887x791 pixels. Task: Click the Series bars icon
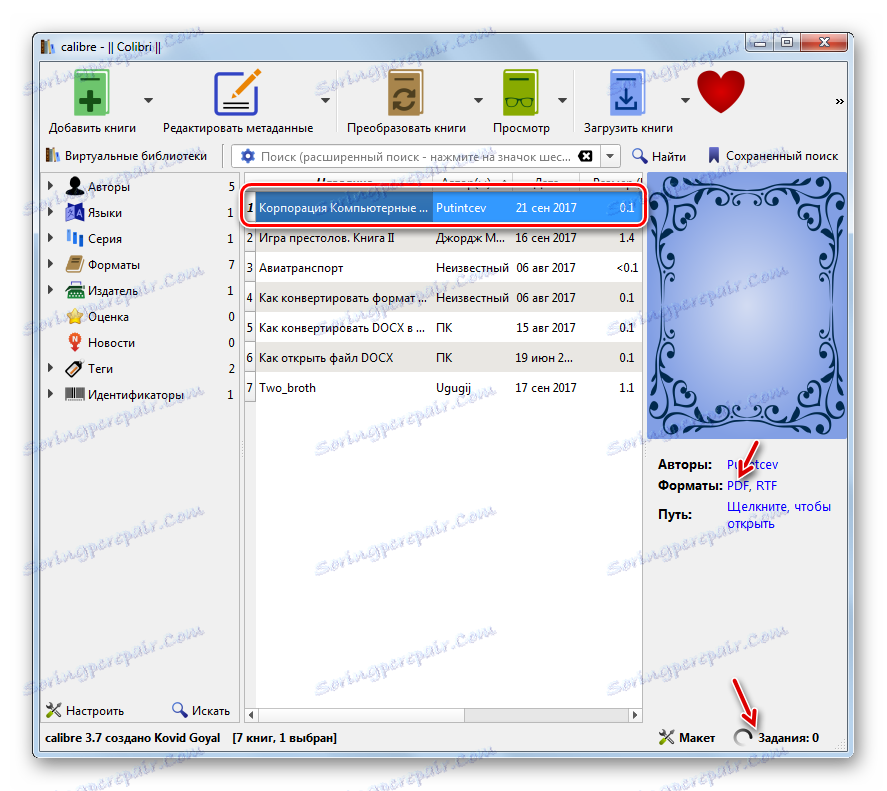point(75,238)
